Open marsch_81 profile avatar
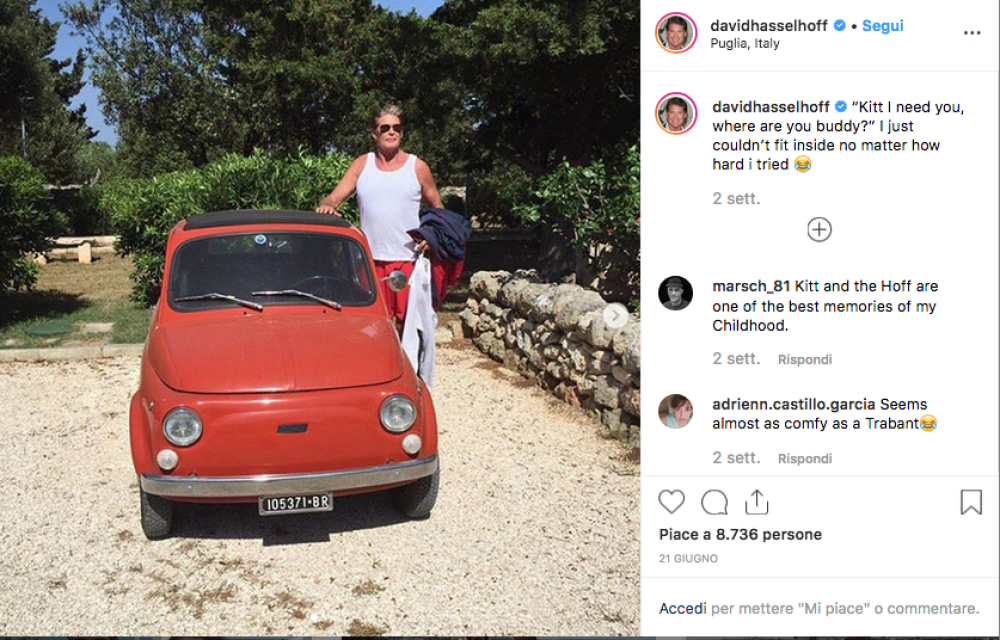The image size is (1000, 640). point(676,293)
